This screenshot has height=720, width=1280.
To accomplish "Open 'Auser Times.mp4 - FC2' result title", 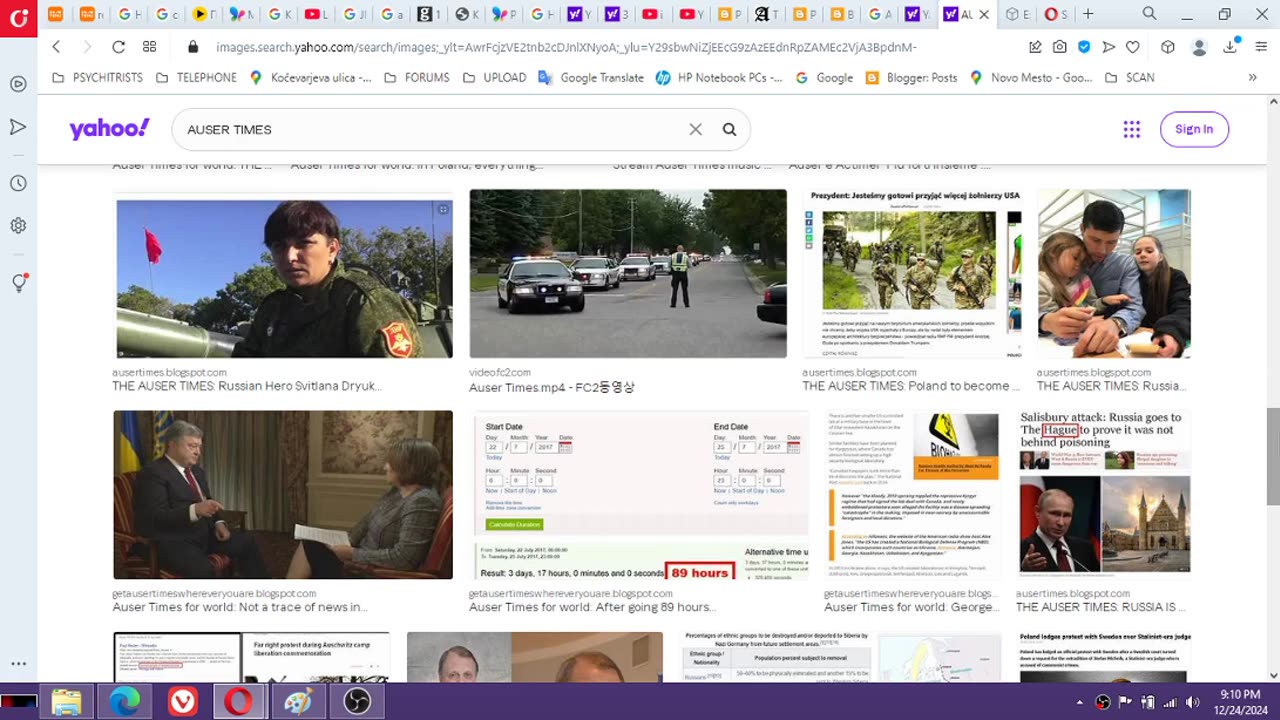I will (x=552, y=387).
